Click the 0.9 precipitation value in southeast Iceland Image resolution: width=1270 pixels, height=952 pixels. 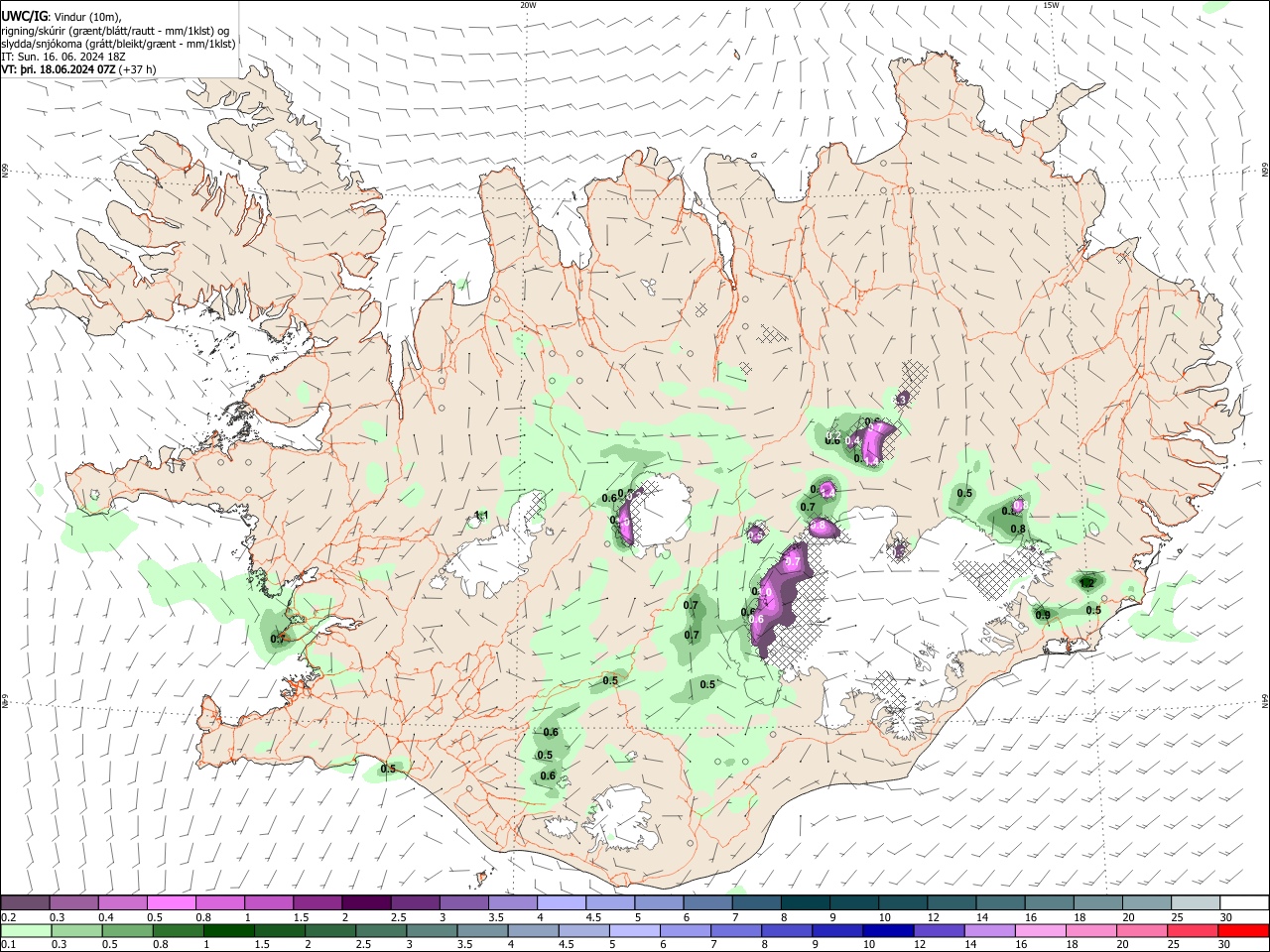point(1043,615)
